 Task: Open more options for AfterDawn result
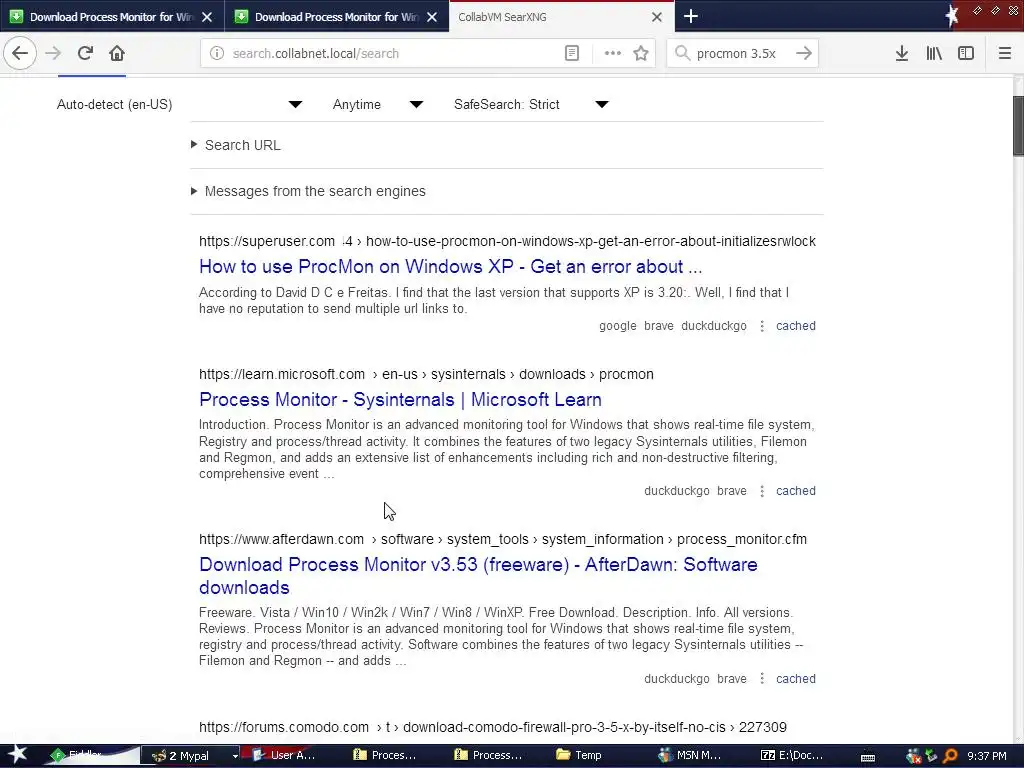[761, 679]
